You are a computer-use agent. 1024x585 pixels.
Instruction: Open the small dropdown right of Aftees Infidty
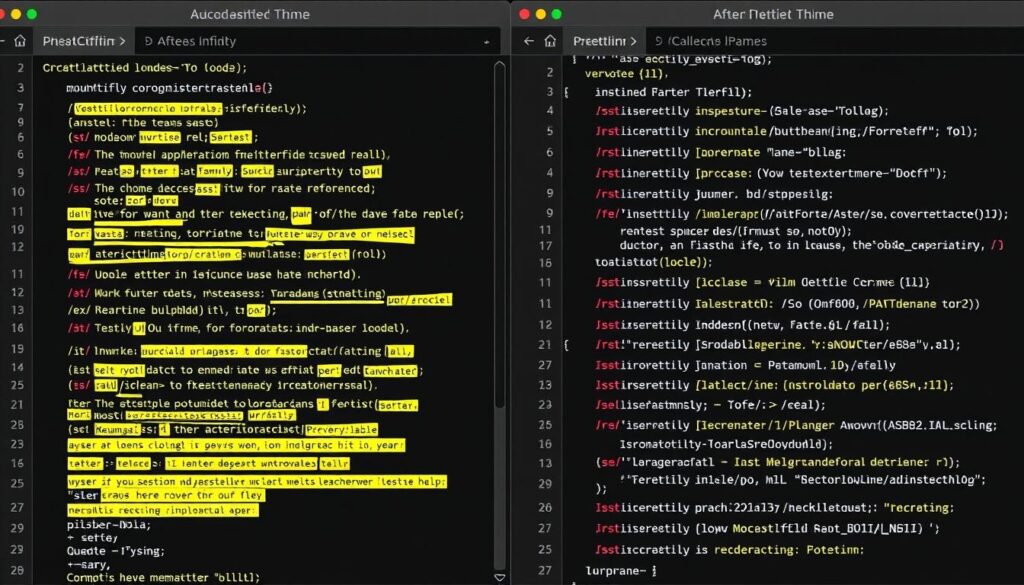(487, 42)
